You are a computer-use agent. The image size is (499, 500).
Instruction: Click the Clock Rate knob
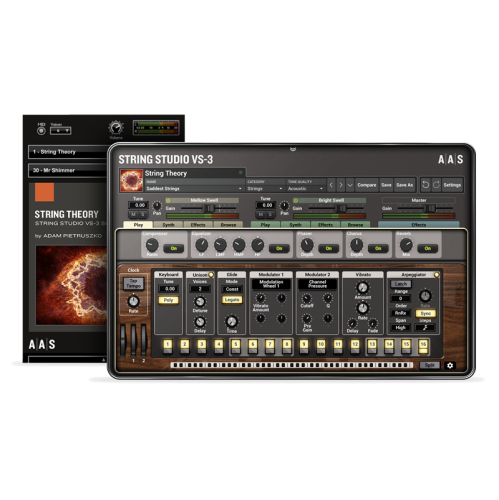tap(133, 301)
